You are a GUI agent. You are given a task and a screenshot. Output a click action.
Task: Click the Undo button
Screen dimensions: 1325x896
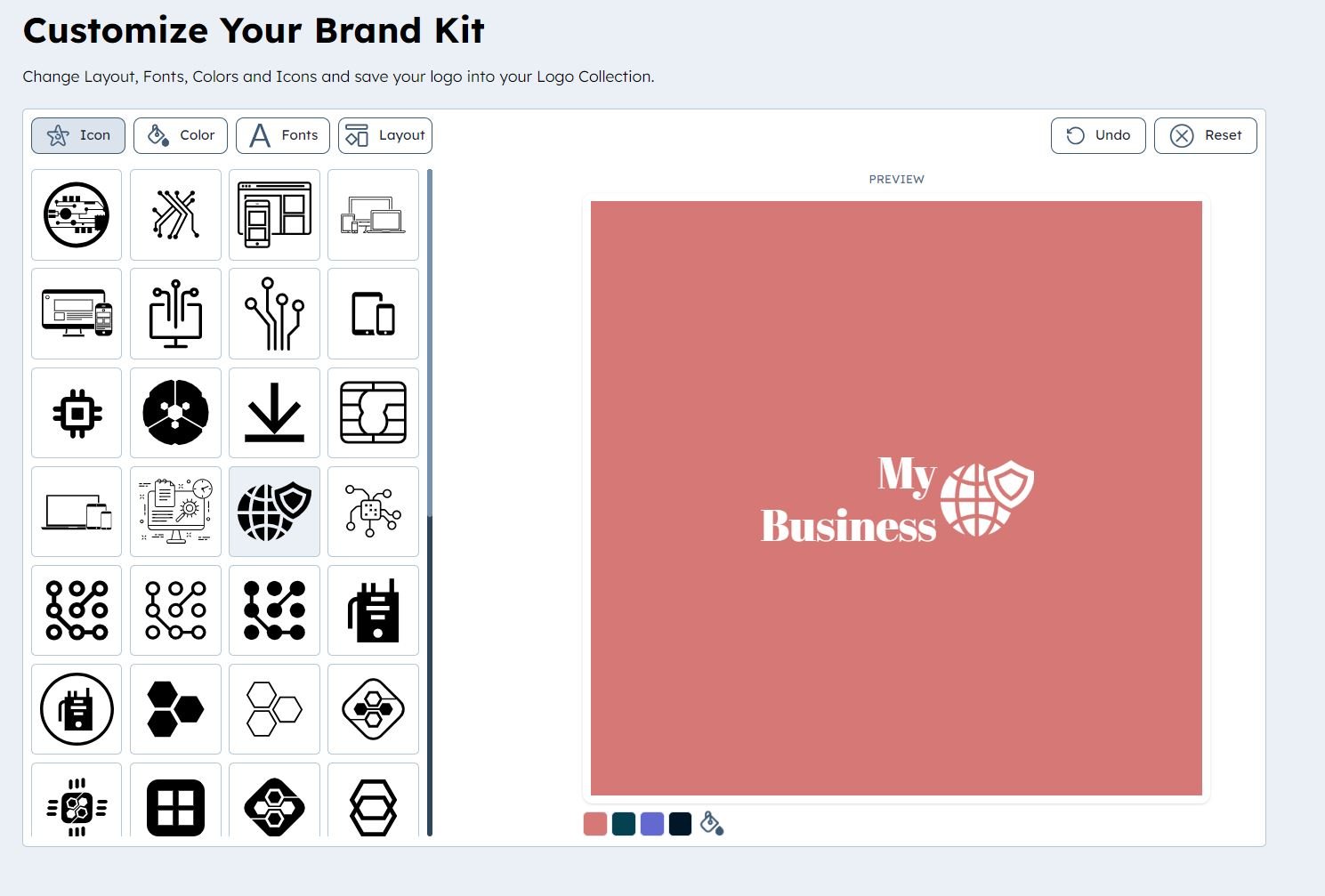tap(1098, 135)
